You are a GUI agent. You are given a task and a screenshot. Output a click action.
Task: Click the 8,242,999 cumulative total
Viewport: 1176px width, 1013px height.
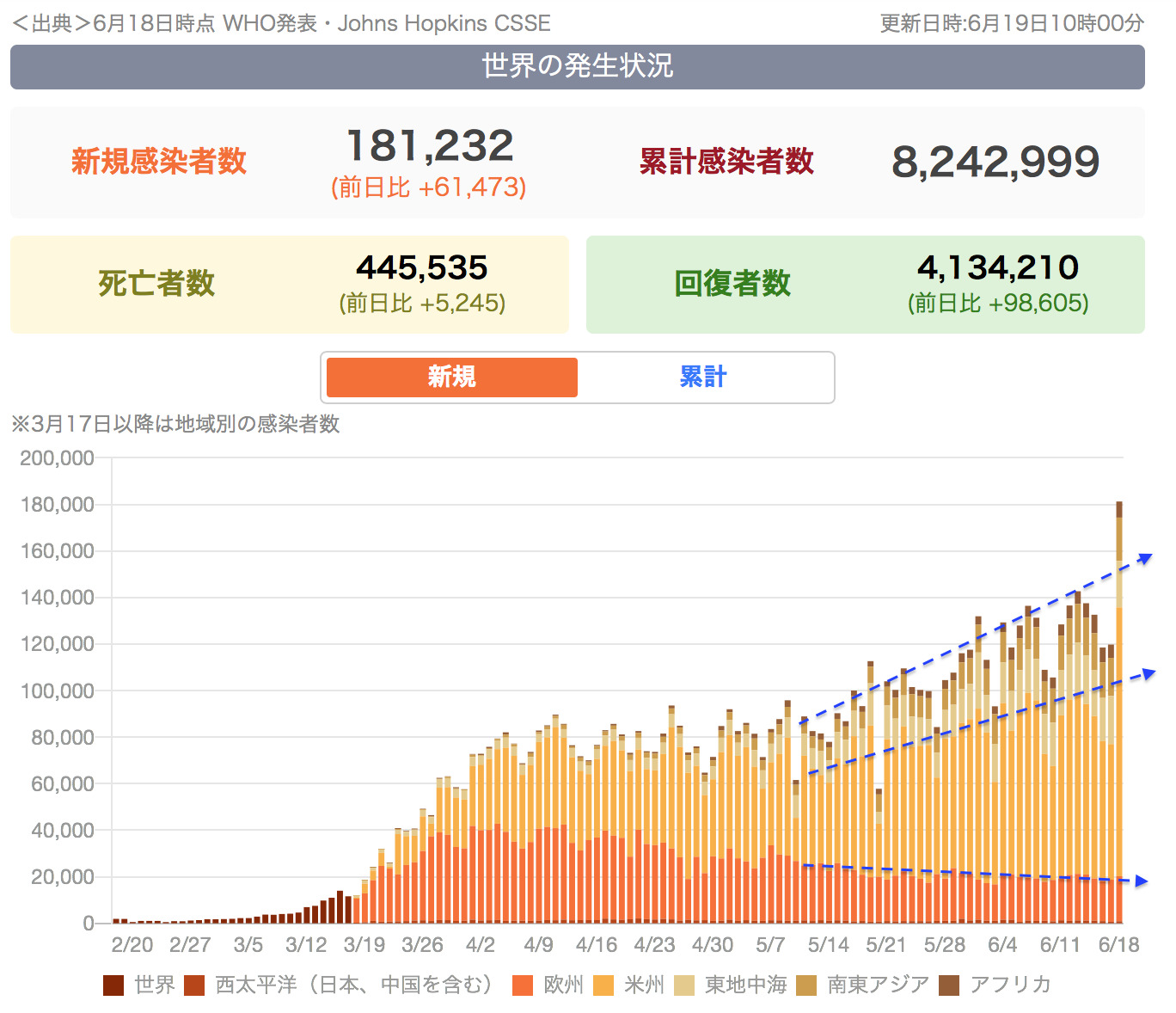click(995, 163)
